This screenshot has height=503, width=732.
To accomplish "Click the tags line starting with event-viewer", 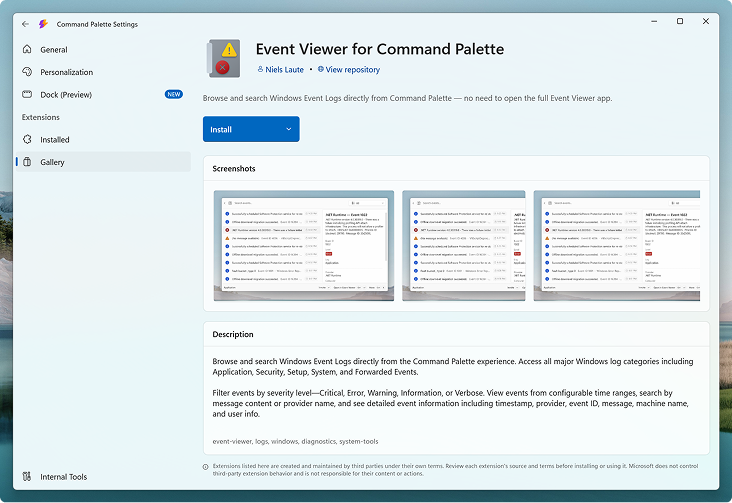I will coord(296,441).
